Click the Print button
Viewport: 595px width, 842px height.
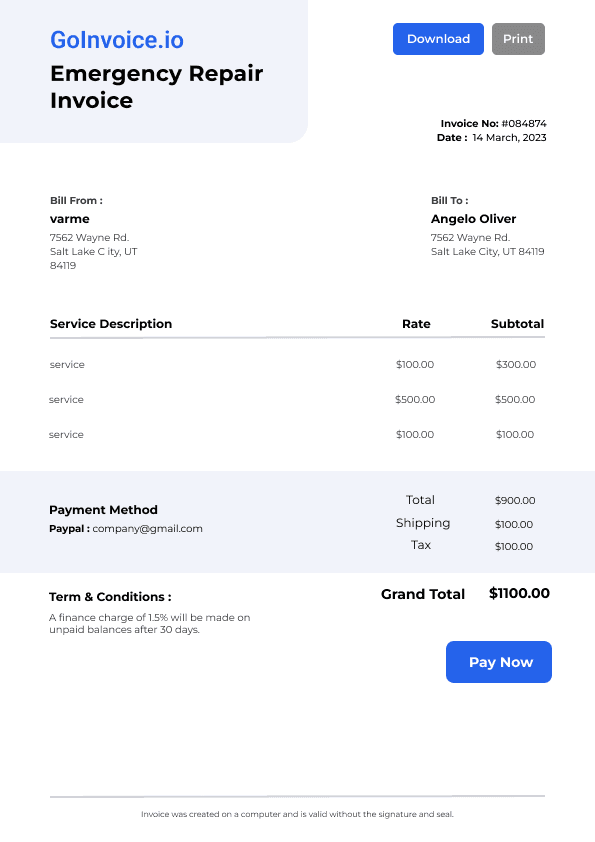518,39
